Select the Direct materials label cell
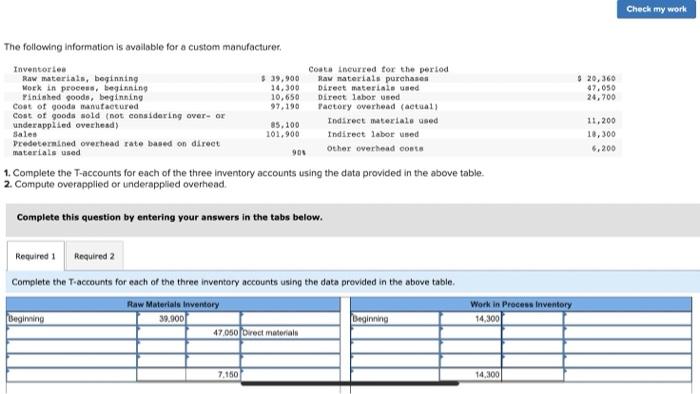700x394 pixels. (x=291, y=332)
